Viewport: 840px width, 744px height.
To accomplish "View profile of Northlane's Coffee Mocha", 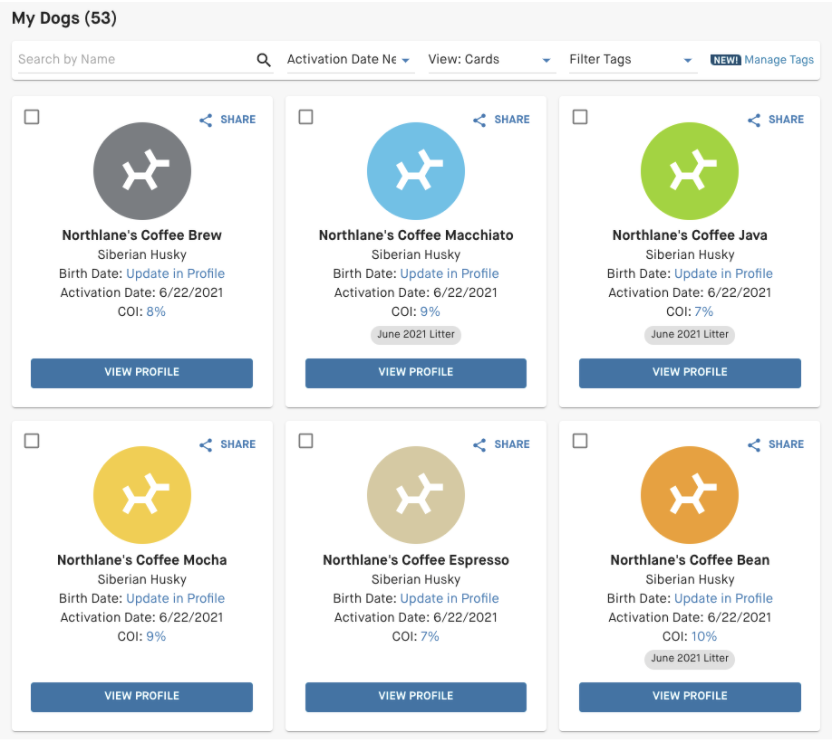I will (x=142, y=696).
